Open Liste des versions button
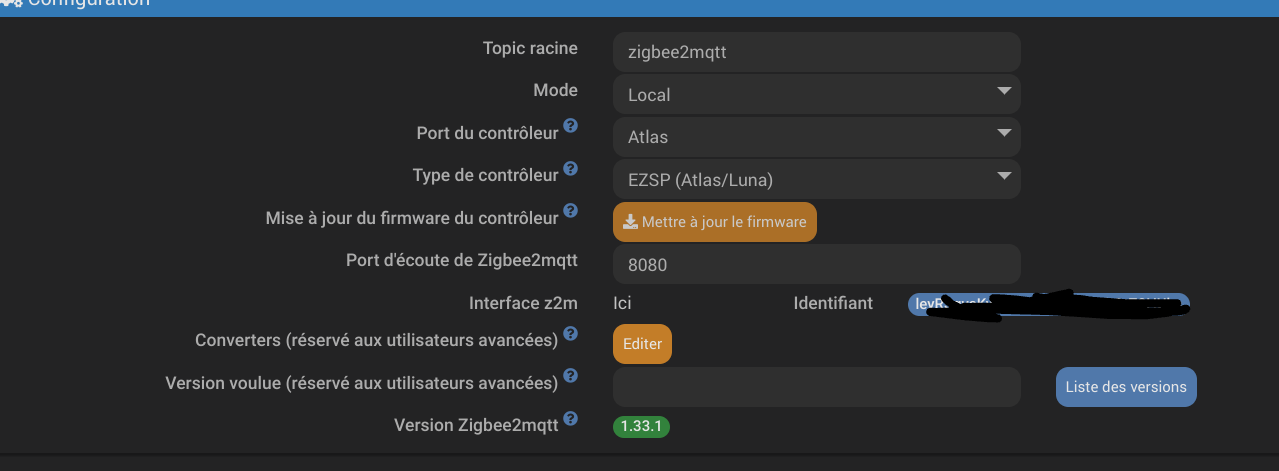 tap(1125, 387)
